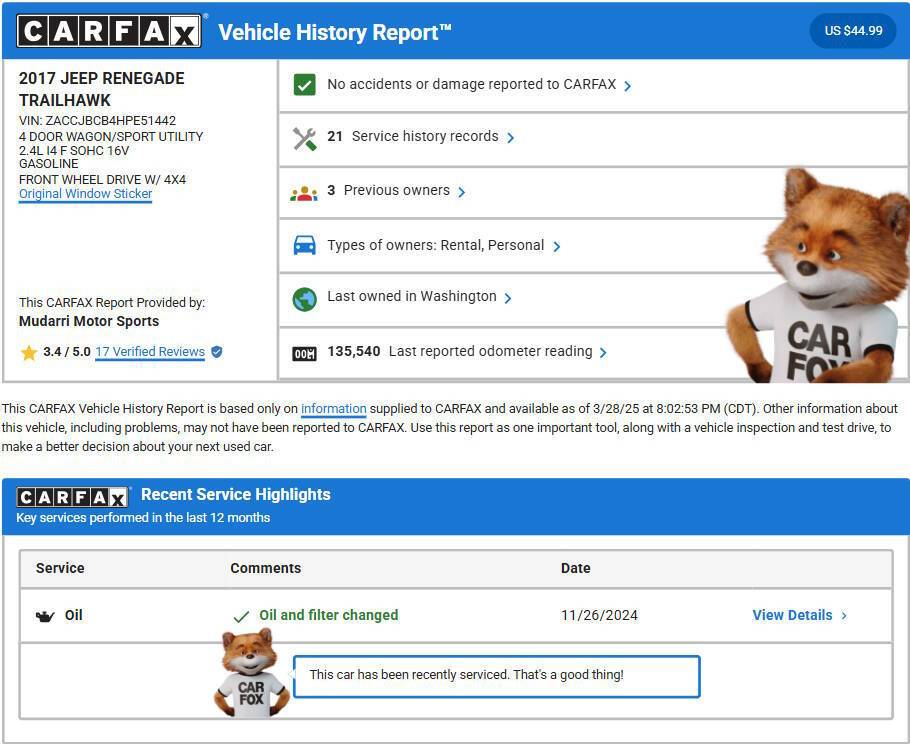Click the 2.4L I4 F SOHC 16V engine text
Screen dimensions: 910x744
[x=74, y=151]
